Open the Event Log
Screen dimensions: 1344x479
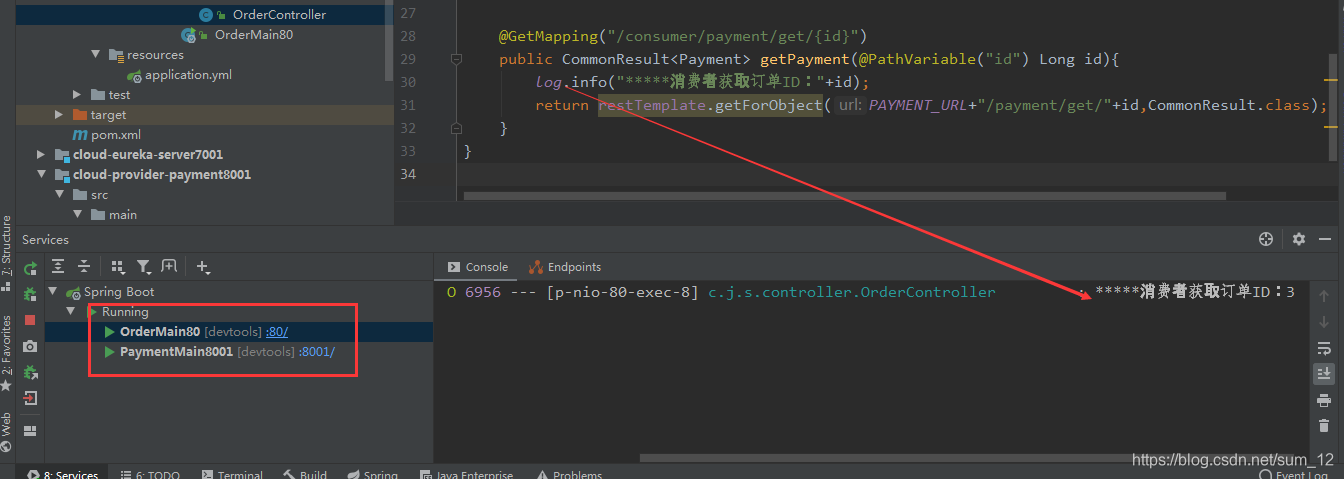[1296, 475]
